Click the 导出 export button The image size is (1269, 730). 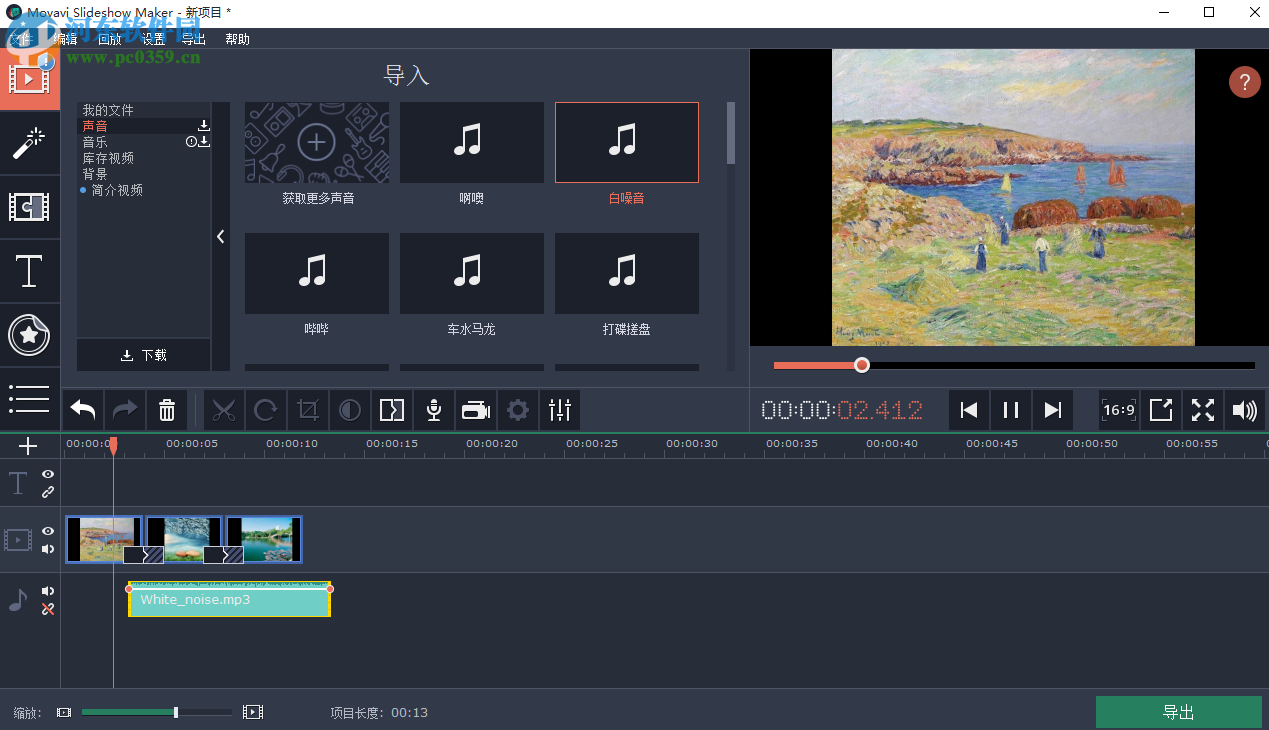tap(1178, 711)
